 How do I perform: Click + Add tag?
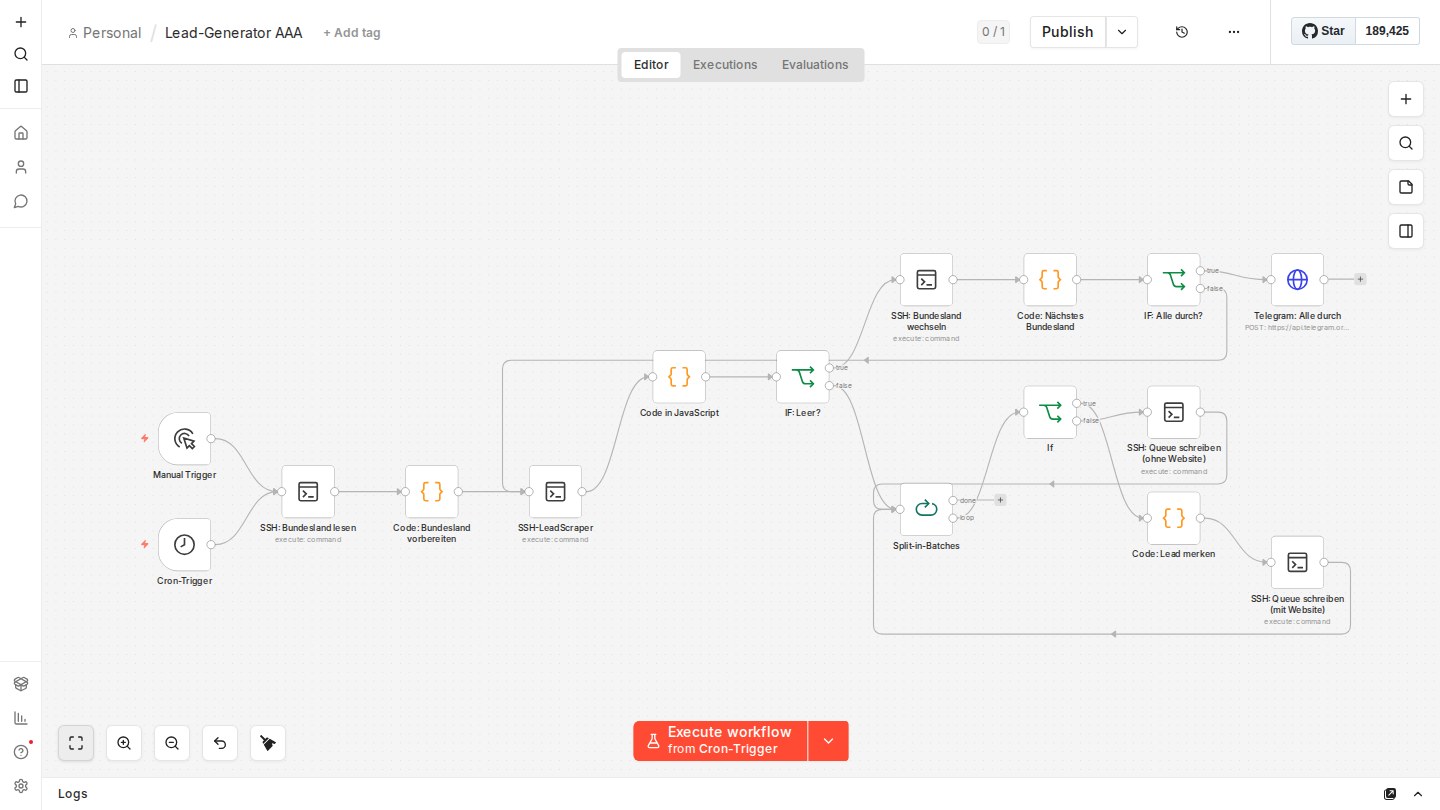(352, 33)
